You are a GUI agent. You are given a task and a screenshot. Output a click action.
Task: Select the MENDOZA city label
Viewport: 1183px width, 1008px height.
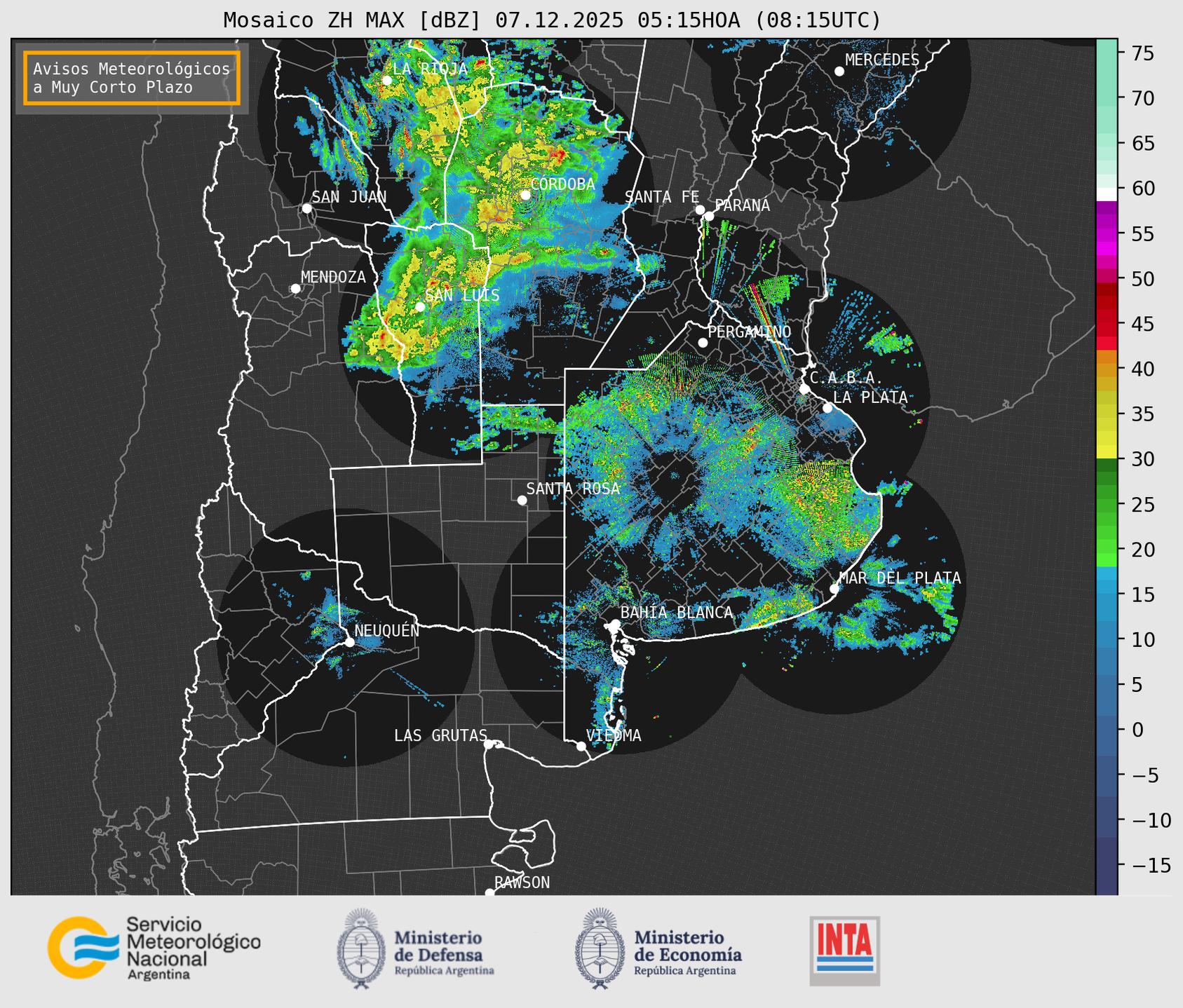point(333,277)
